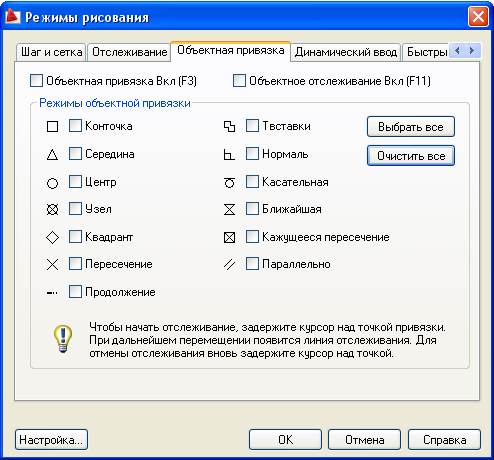Check the Продолжение snap mode

tap(75, 292)
